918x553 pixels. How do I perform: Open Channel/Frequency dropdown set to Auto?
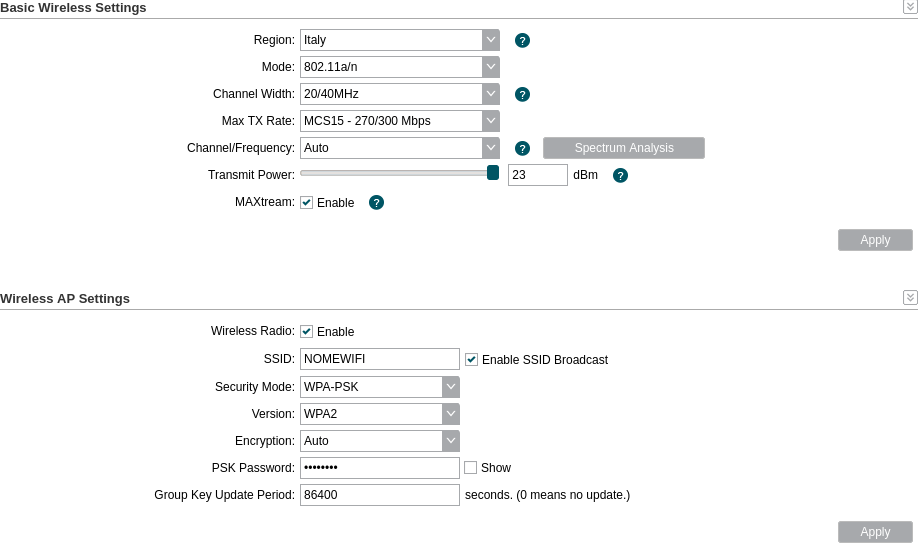coord(400,147)
